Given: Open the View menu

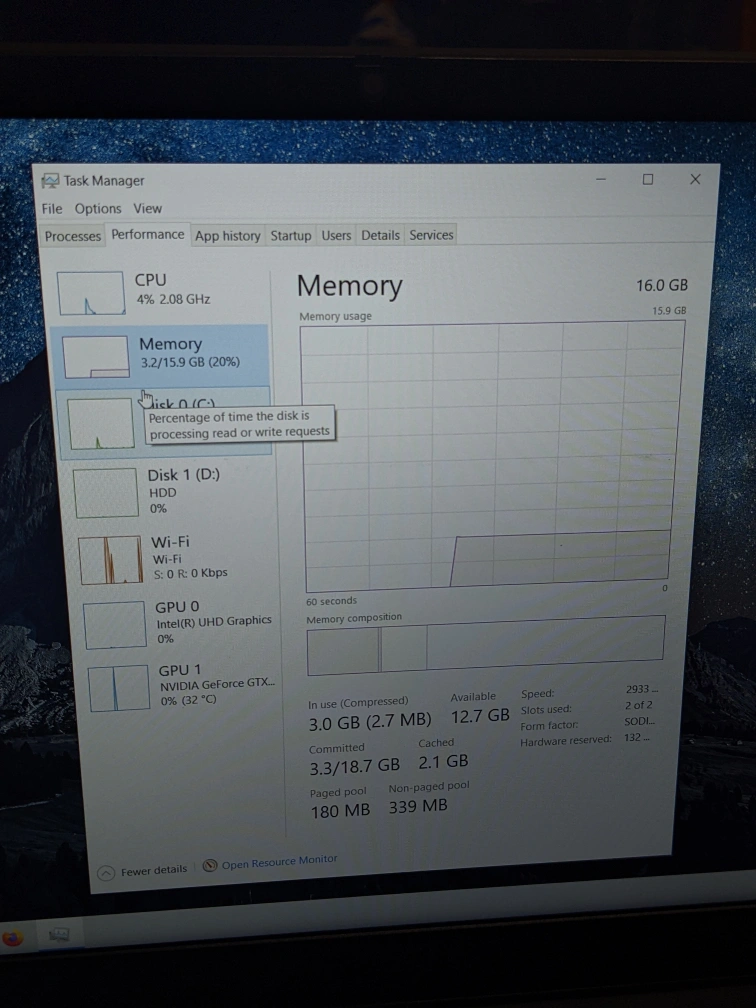Looking at the screenshot, I should 148,208.
